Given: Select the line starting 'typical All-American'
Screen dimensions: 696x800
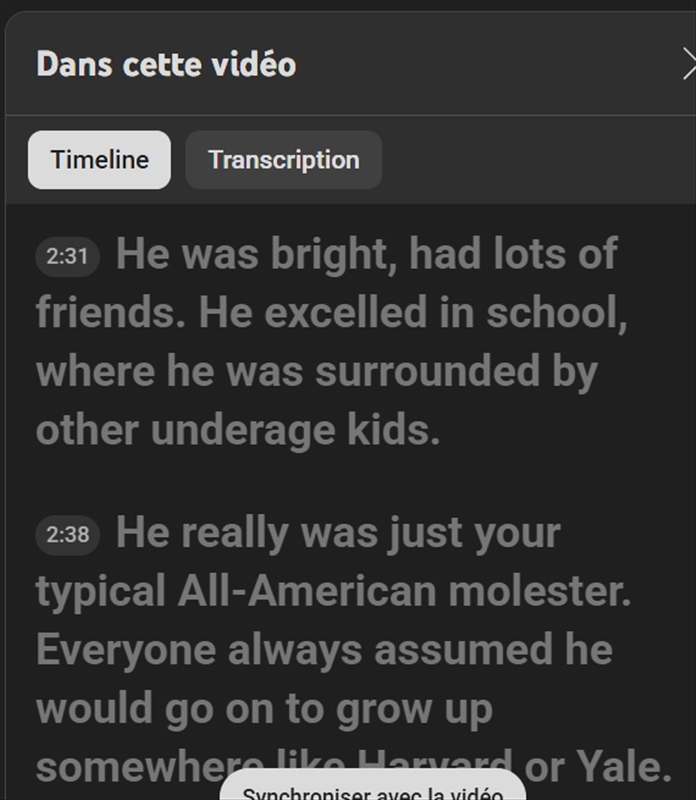Looking at the screenshot, I should [333, 591].
